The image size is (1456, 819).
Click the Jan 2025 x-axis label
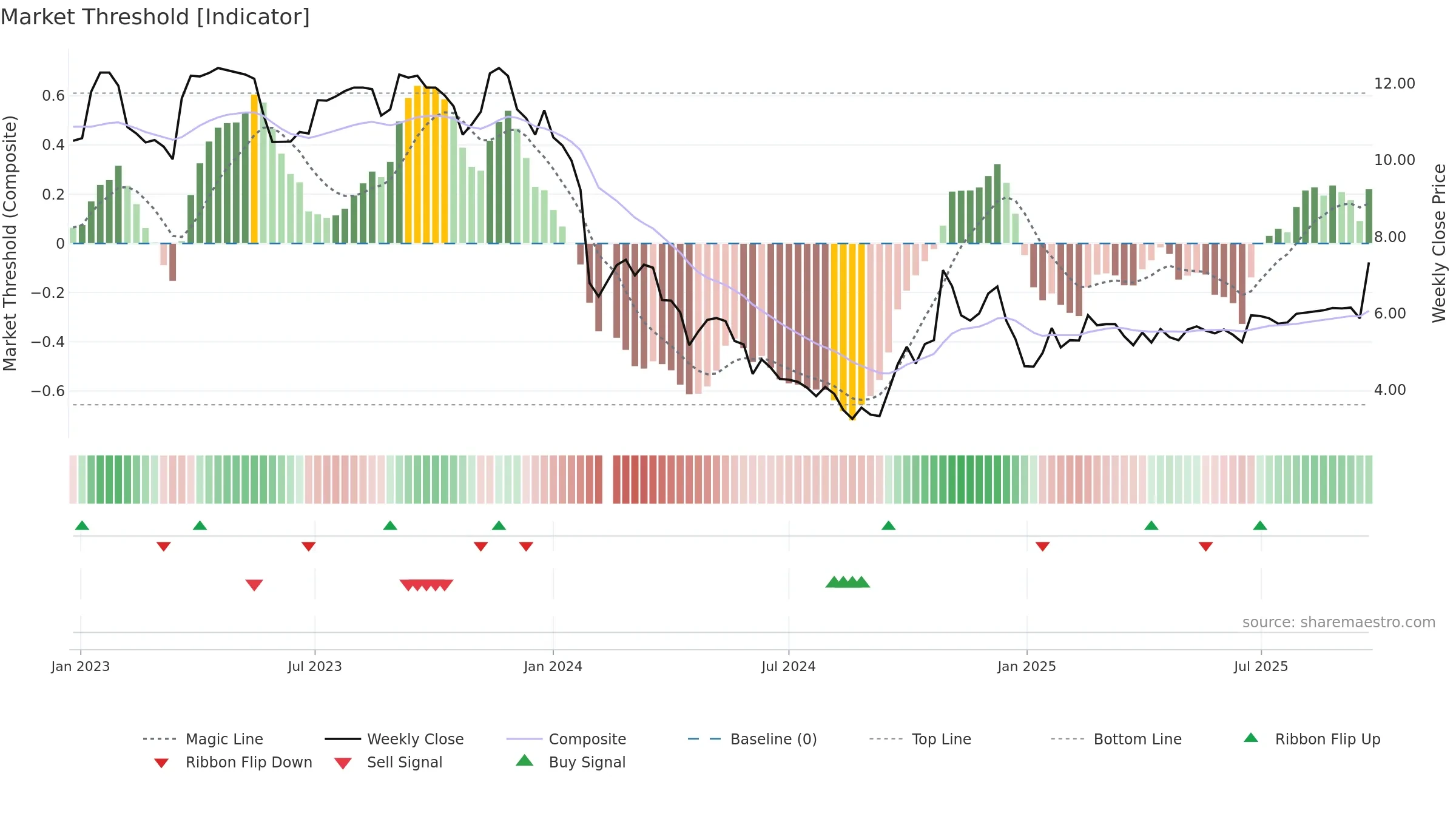tap(1026, 667)
